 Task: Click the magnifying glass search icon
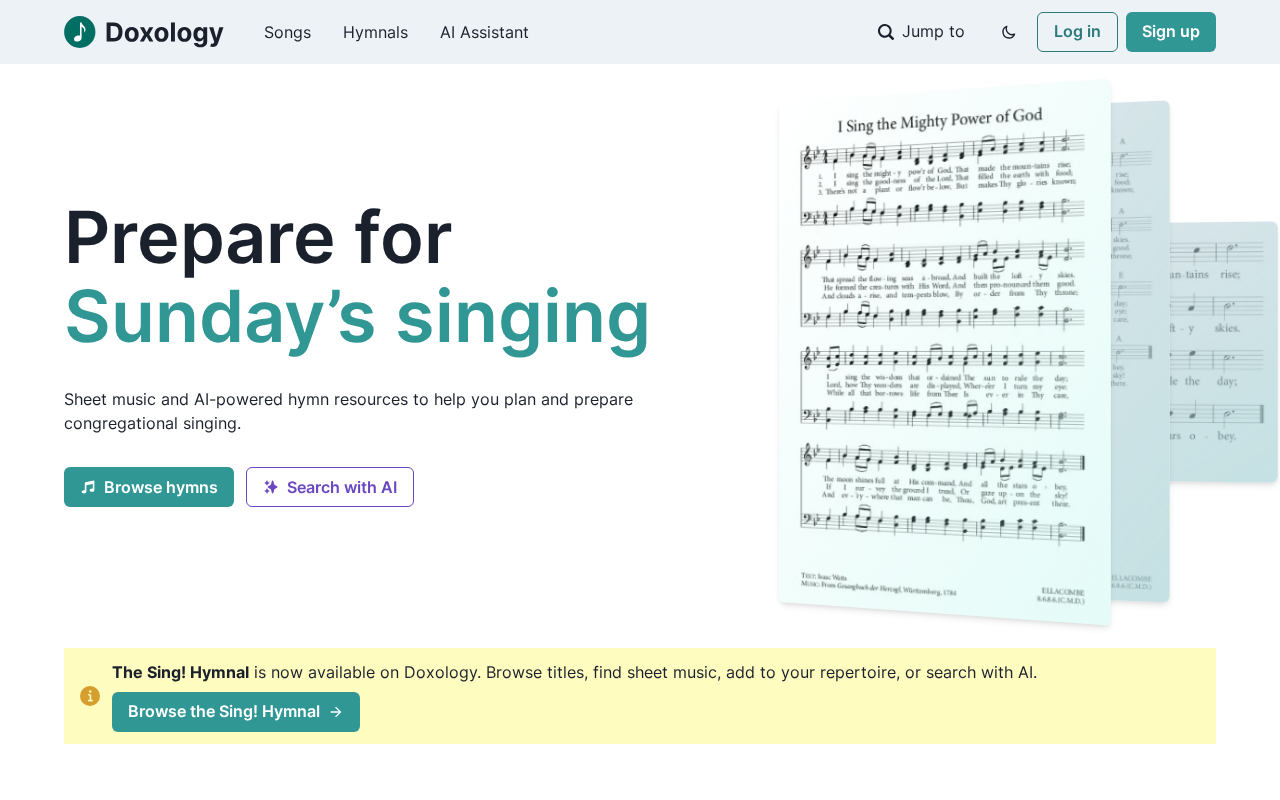click(886, 32)
